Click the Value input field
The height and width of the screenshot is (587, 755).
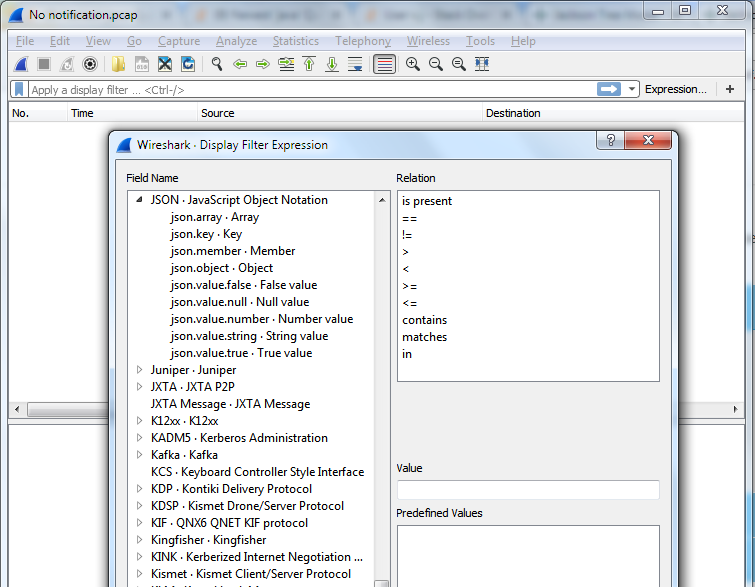pos(528,490)
